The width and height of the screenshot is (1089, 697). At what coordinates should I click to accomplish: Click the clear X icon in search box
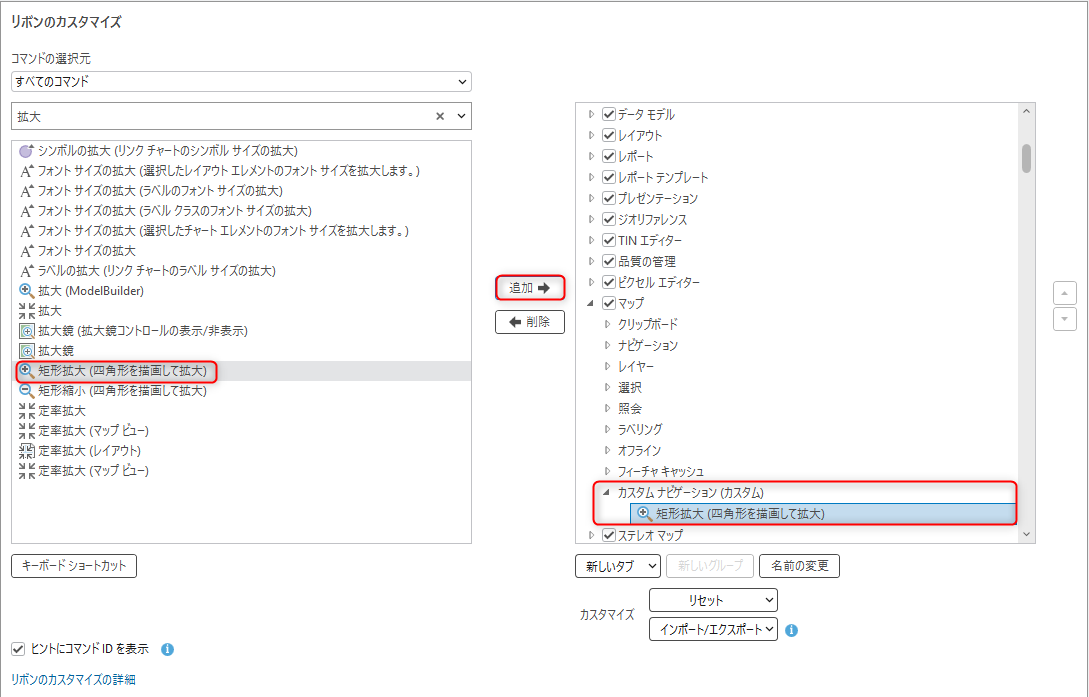[x=440, y=117]
